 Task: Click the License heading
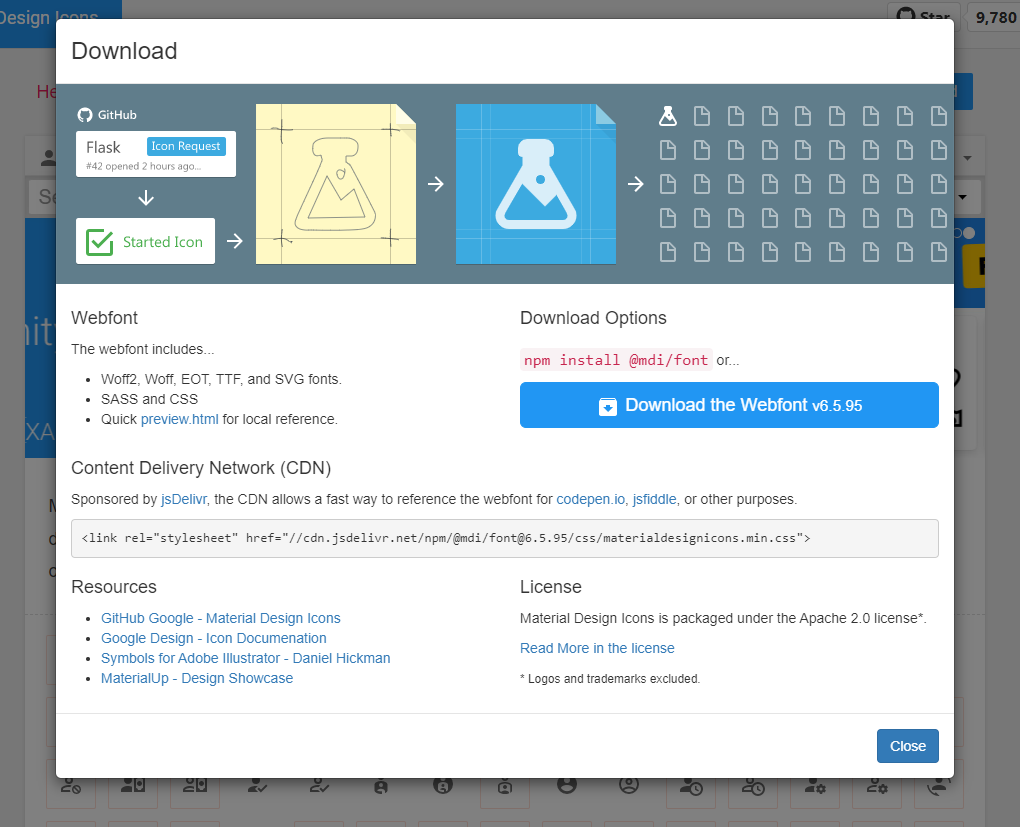[x=550, y=587]
